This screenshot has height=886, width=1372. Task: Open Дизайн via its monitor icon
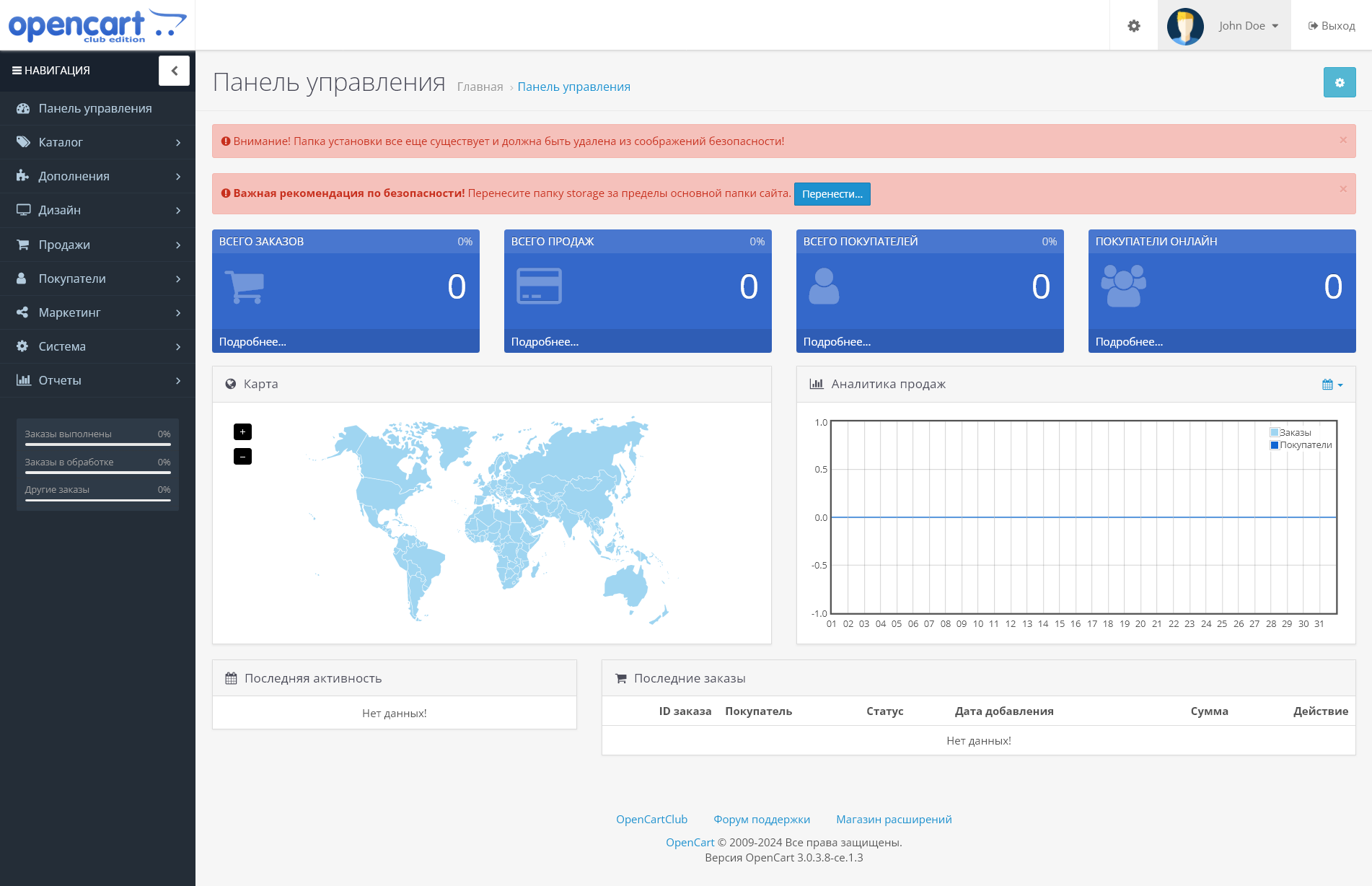click(22, 210)
